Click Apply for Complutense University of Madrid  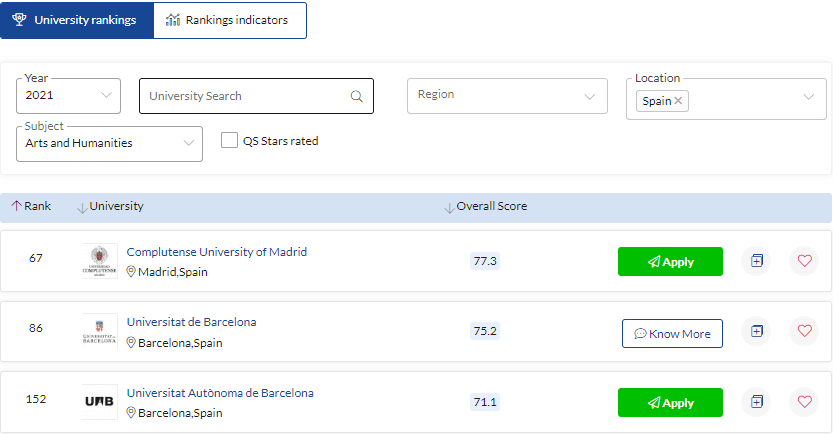click(x=670, y=261)
